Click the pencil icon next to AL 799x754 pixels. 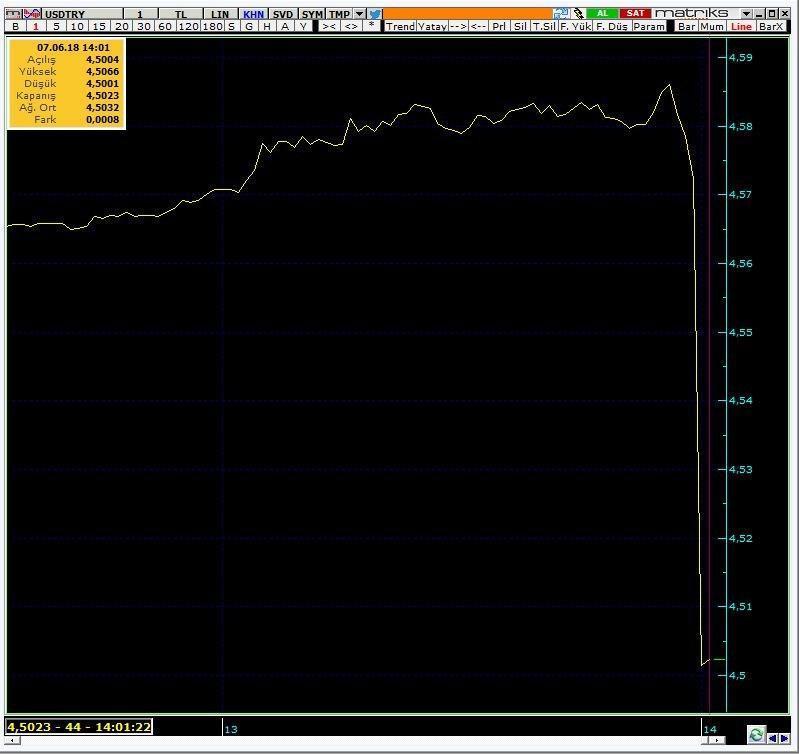pyautogui.click(x=577, y=13)
